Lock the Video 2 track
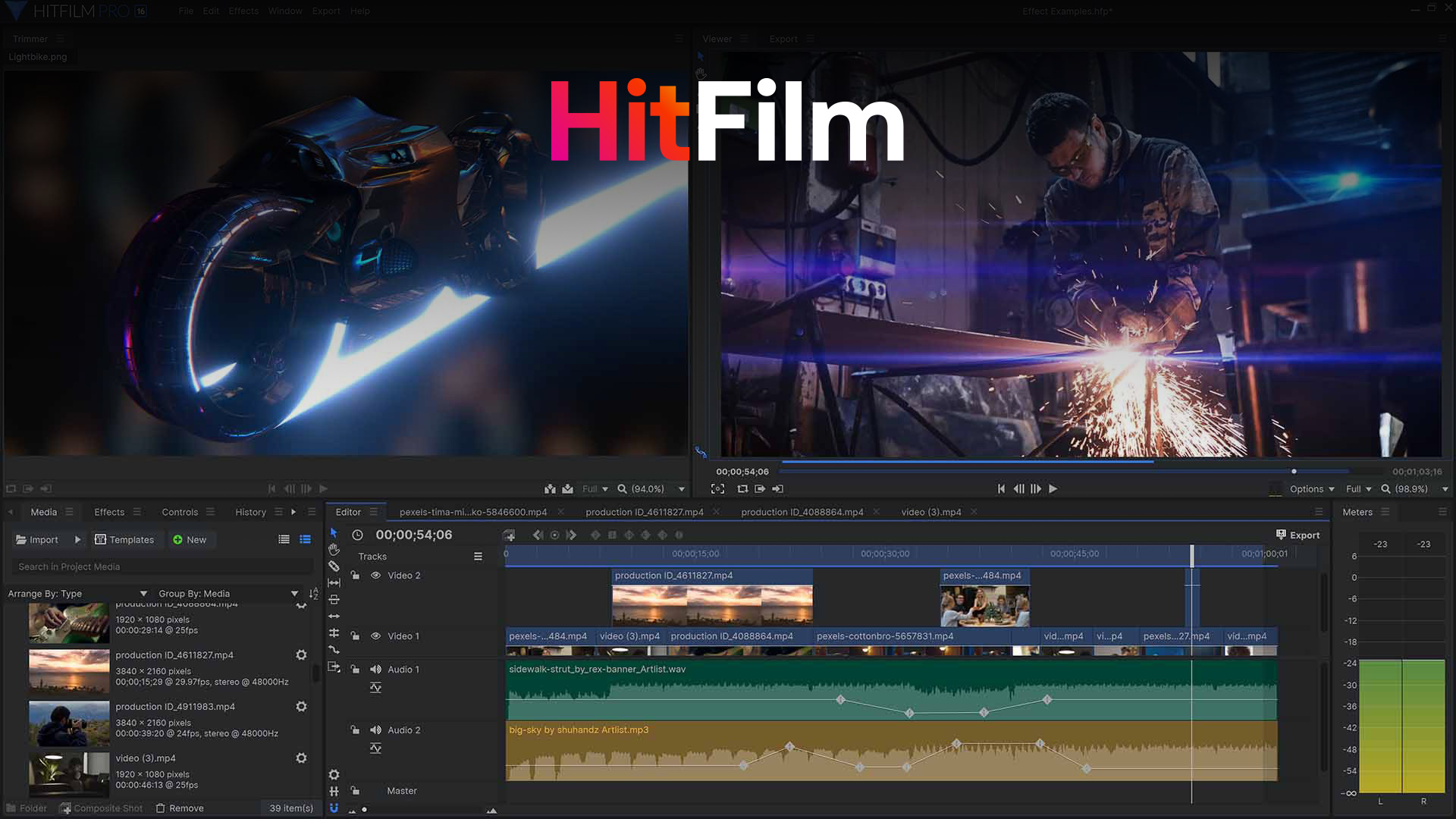 point(355,576)
